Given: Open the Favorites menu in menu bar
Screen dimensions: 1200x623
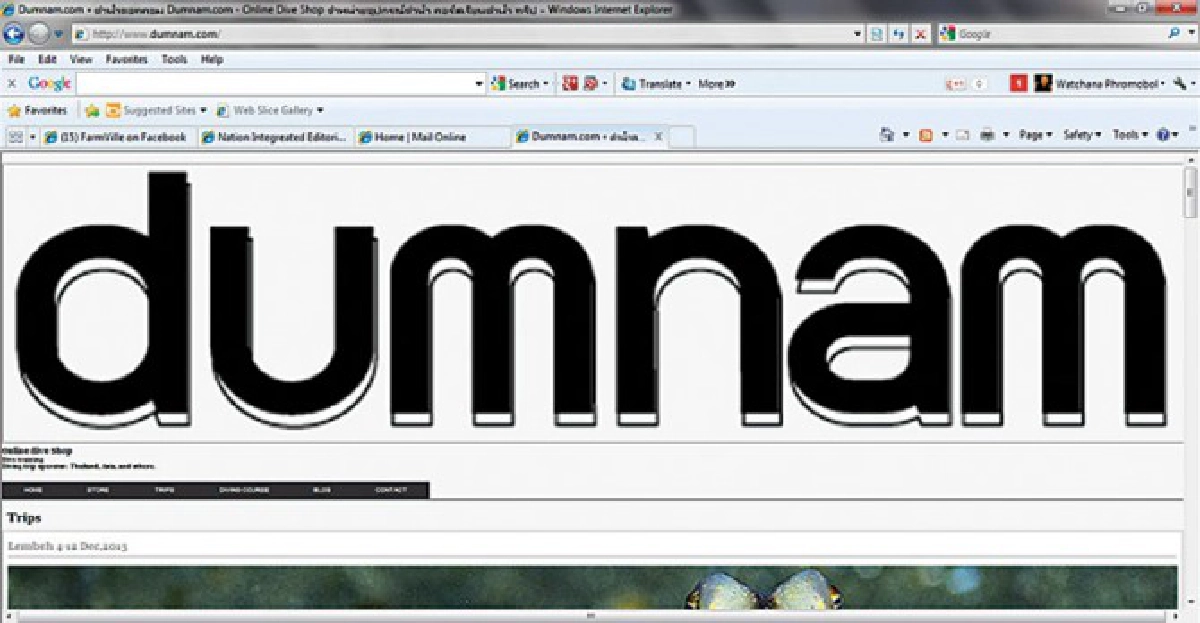Looking at the screenshot, I should click(x=126, y=59).
